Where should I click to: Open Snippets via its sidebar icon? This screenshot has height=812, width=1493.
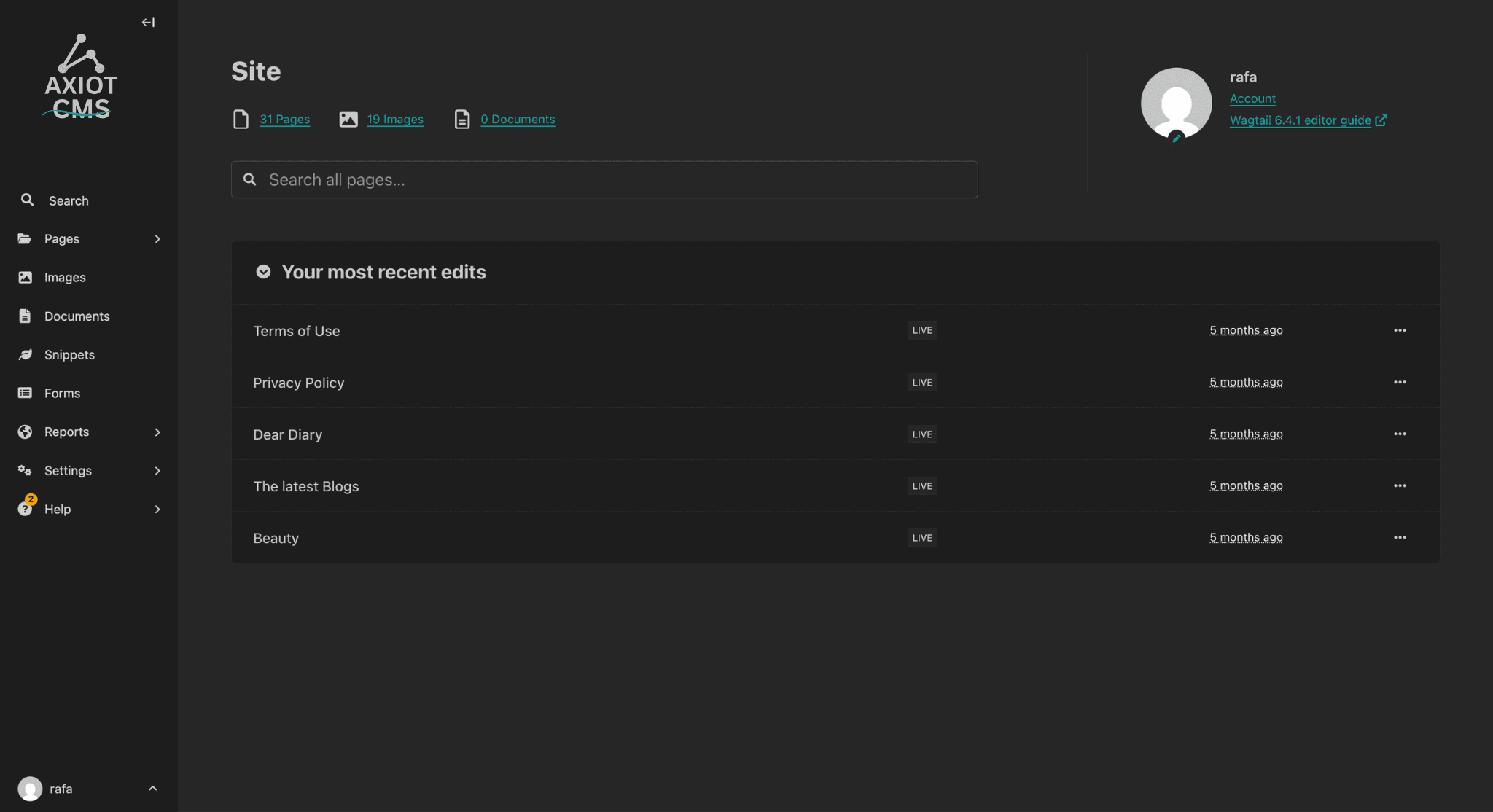[x=25, y=354]
